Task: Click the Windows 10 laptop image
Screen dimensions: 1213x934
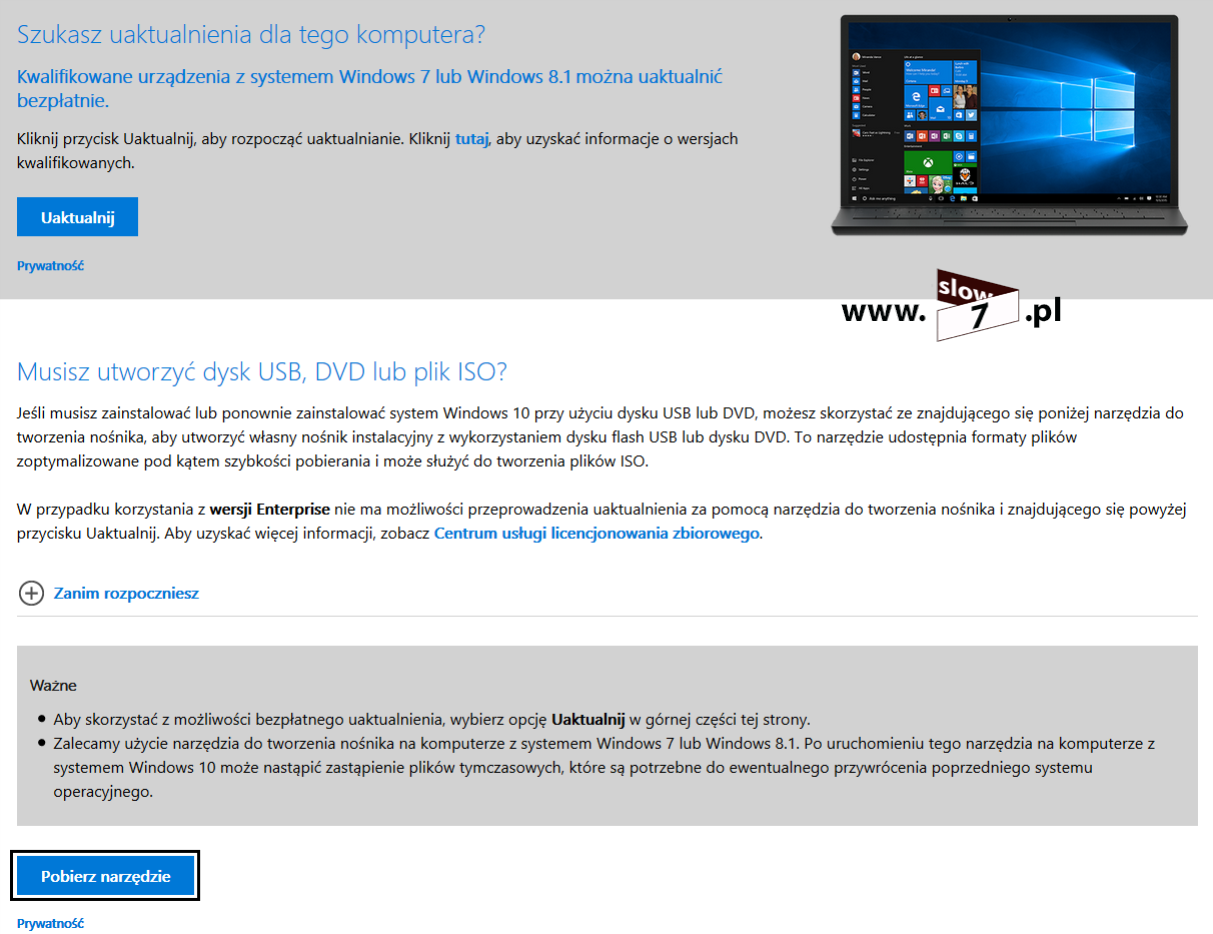Action: (1010, 125)
